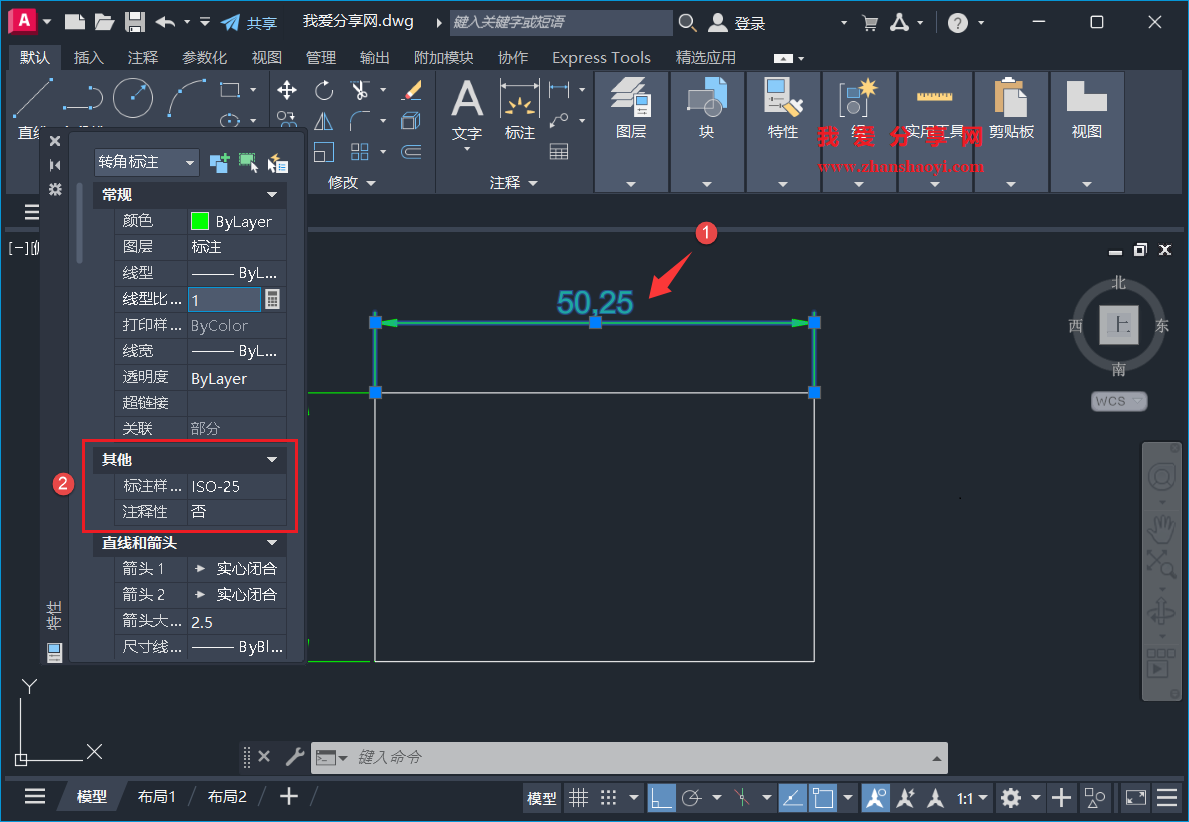This screenshot has width=1189, height=822.
Task: Toggle isometric drafting in status bar
Action: 742,797
